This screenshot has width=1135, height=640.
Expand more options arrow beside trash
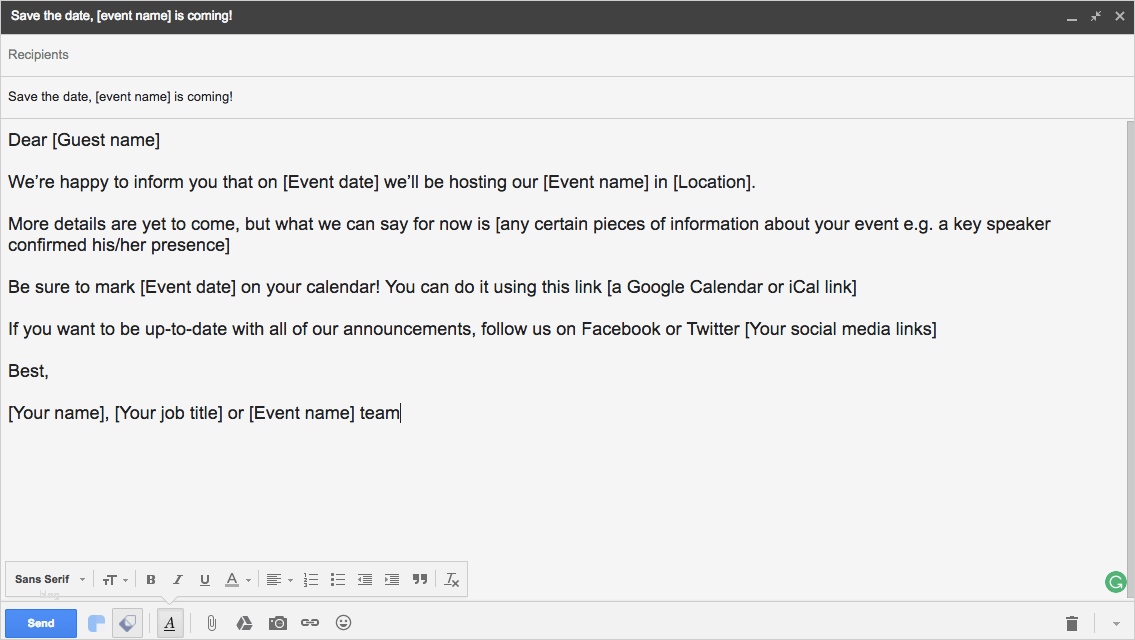pos(1116,623)
